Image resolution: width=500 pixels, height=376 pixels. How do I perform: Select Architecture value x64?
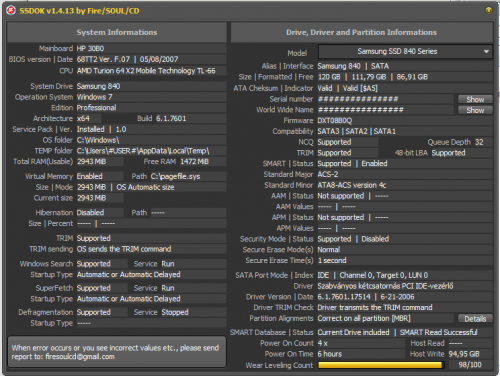(83, 119)
